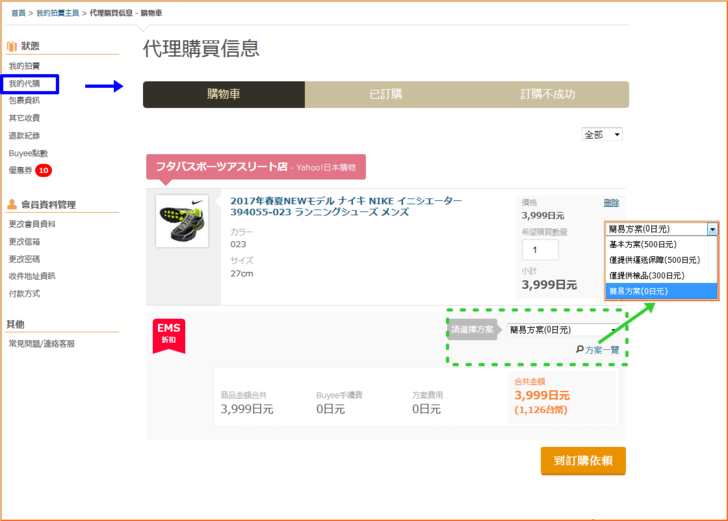The height and width of the screenshot is (521, 728).
Task: Pick highlighted 簡易方案(0日元) option in list
Action: (661, 291)
